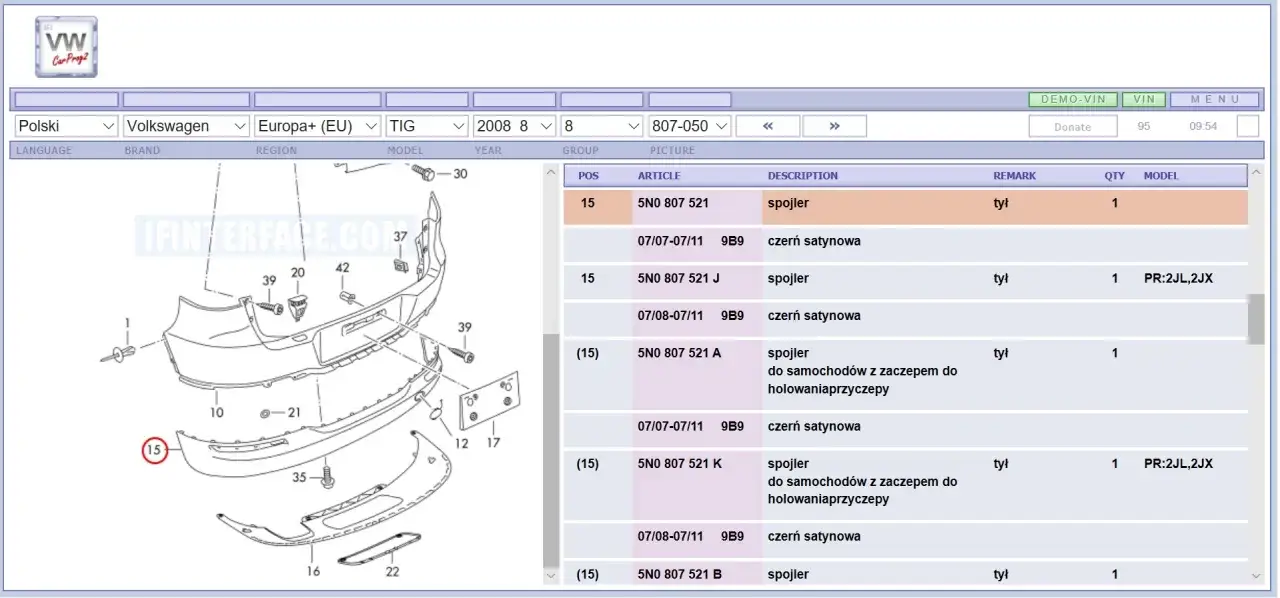Go to previous picture with « button
The height and width of the screenshot is (598, 1280).
768,126
